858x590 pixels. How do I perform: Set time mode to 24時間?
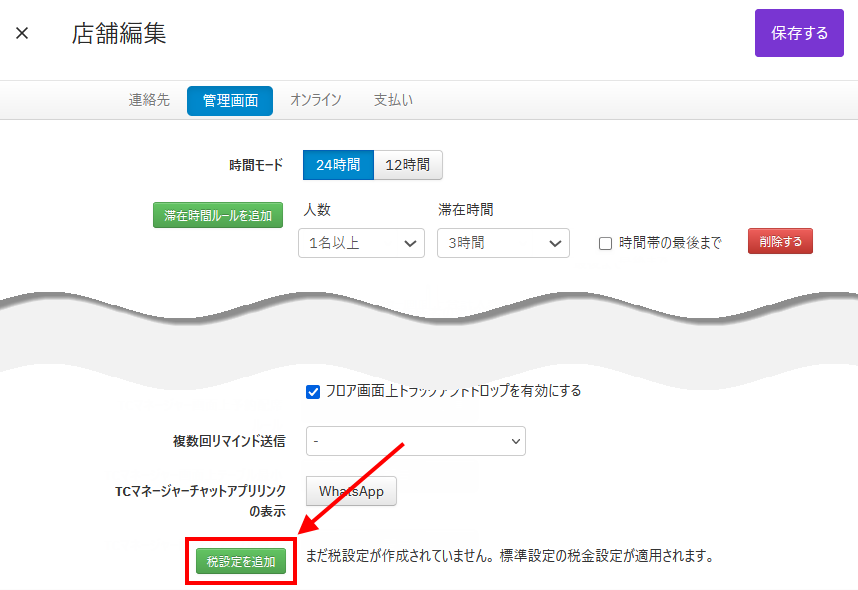point(338,165)
